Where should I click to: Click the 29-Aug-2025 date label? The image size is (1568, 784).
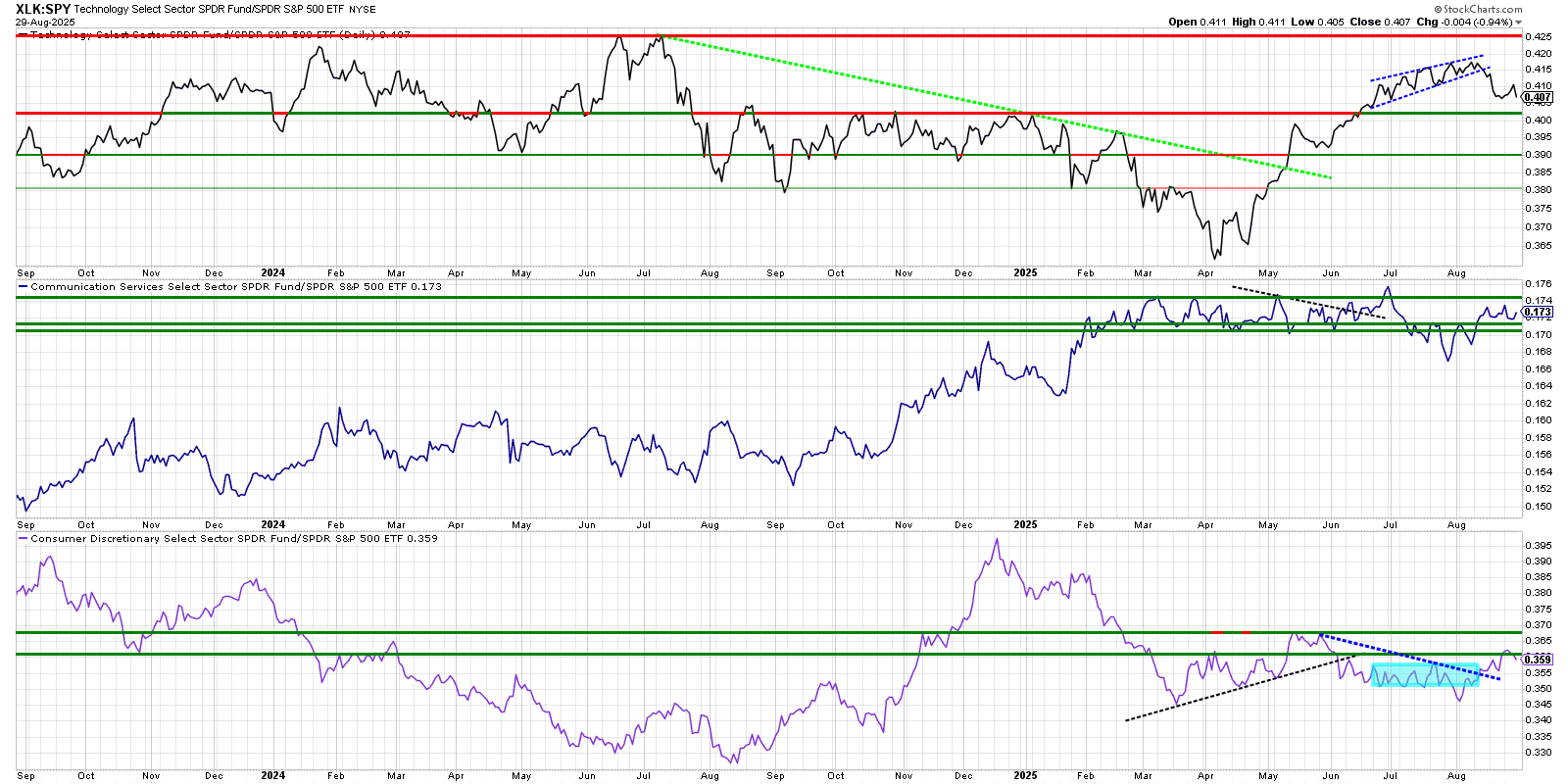pyautogui.click(x=44, y=22)
